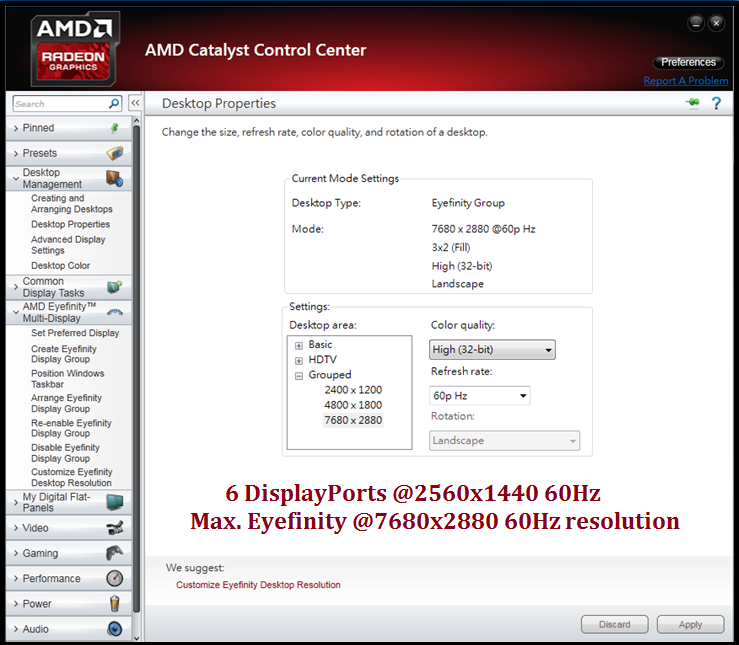The width and height of the screenshot is (739, 645).
Task: Close the Catalyst Control Center window
Action: (716, 23)
